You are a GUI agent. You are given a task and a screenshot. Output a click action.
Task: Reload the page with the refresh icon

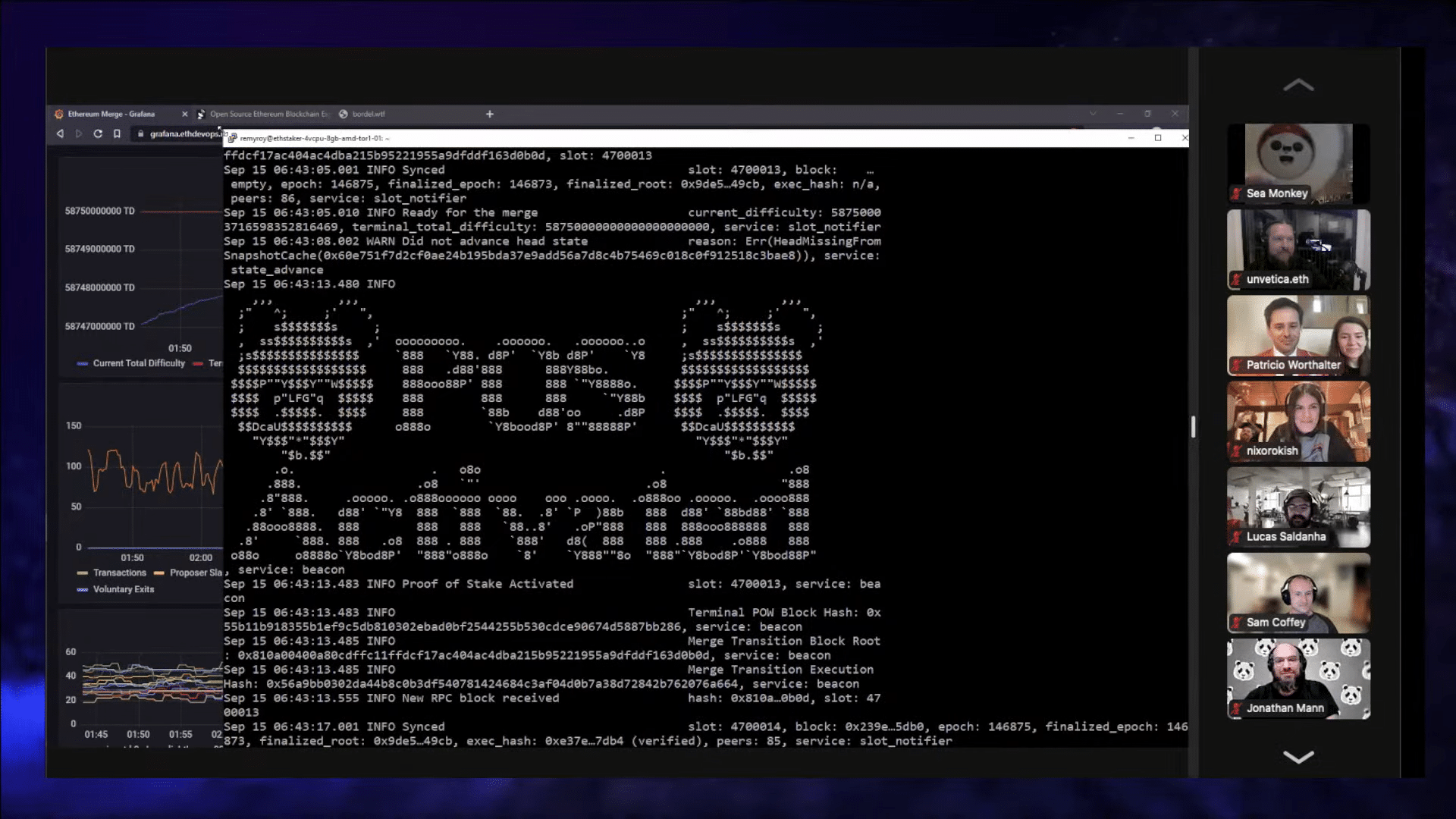[98, 133]
